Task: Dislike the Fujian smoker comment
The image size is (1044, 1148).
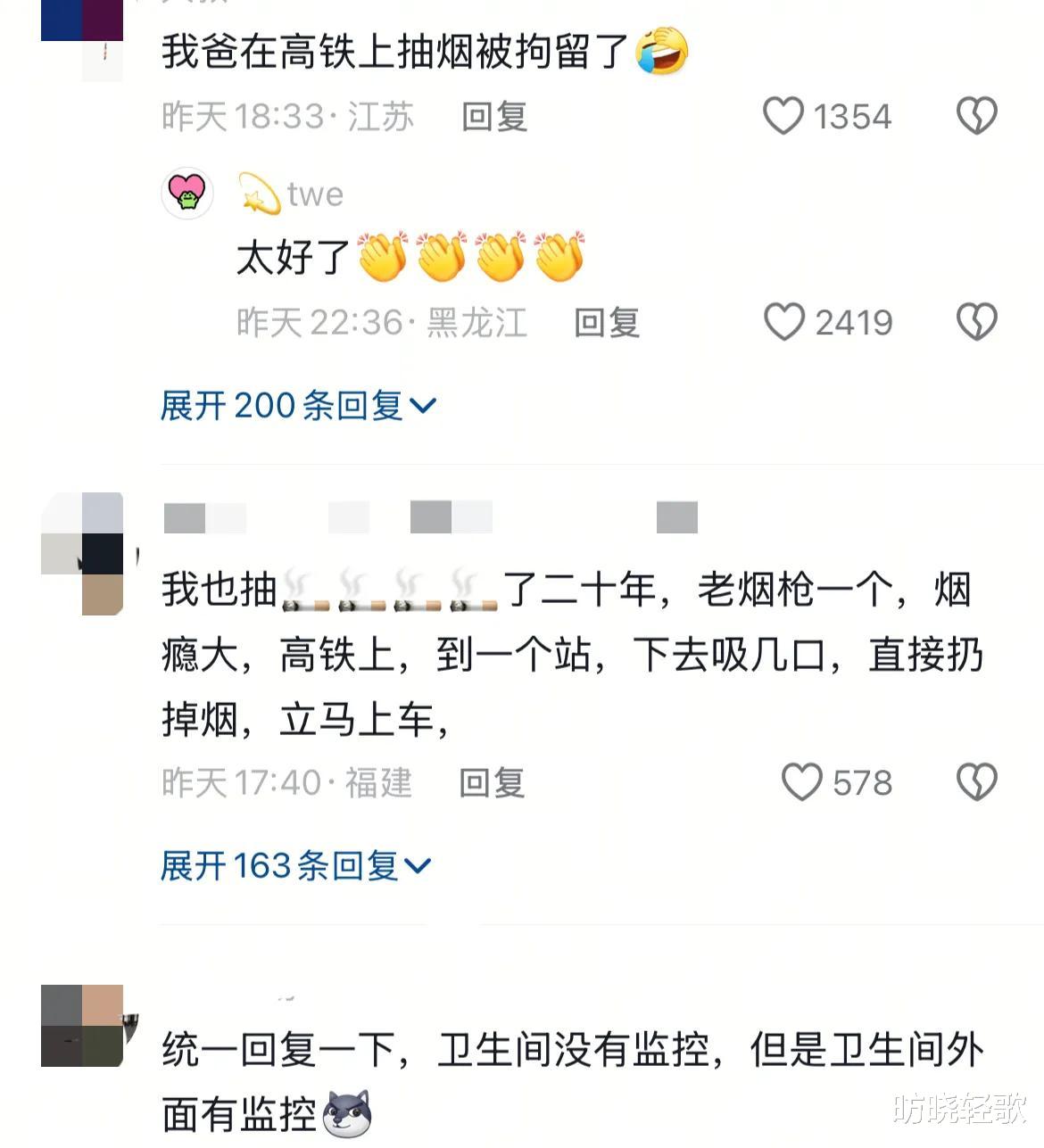Action: 976,782
